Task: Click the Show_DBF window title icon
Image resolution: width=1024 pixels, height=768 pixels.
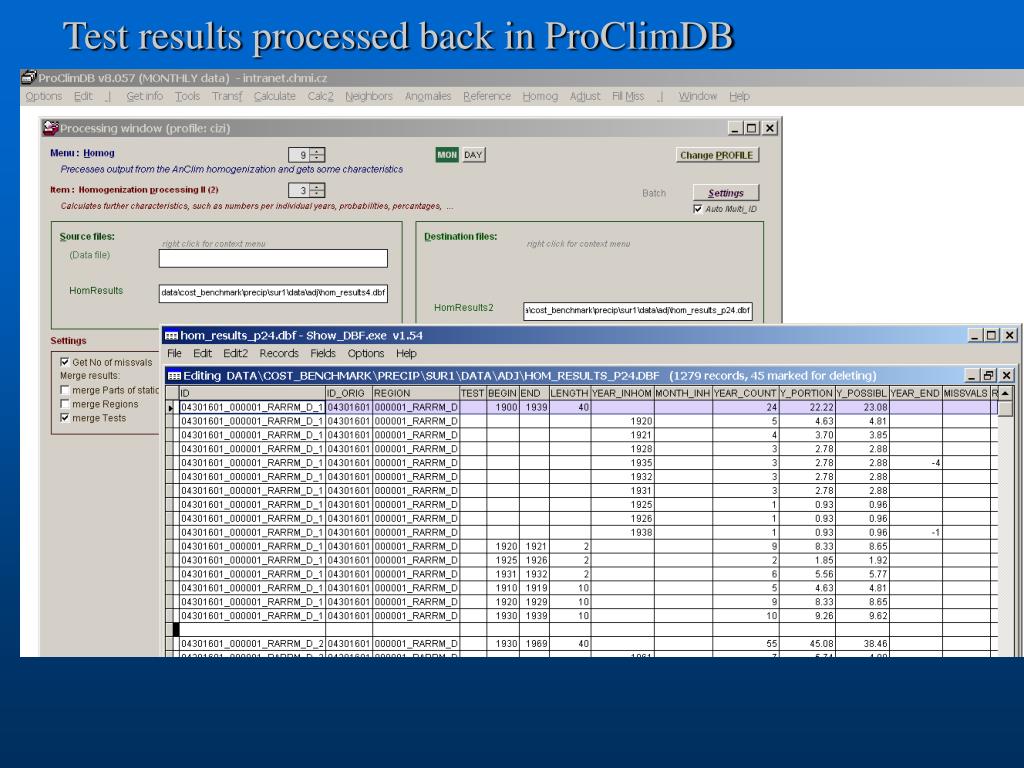Action: coord(171,336)
